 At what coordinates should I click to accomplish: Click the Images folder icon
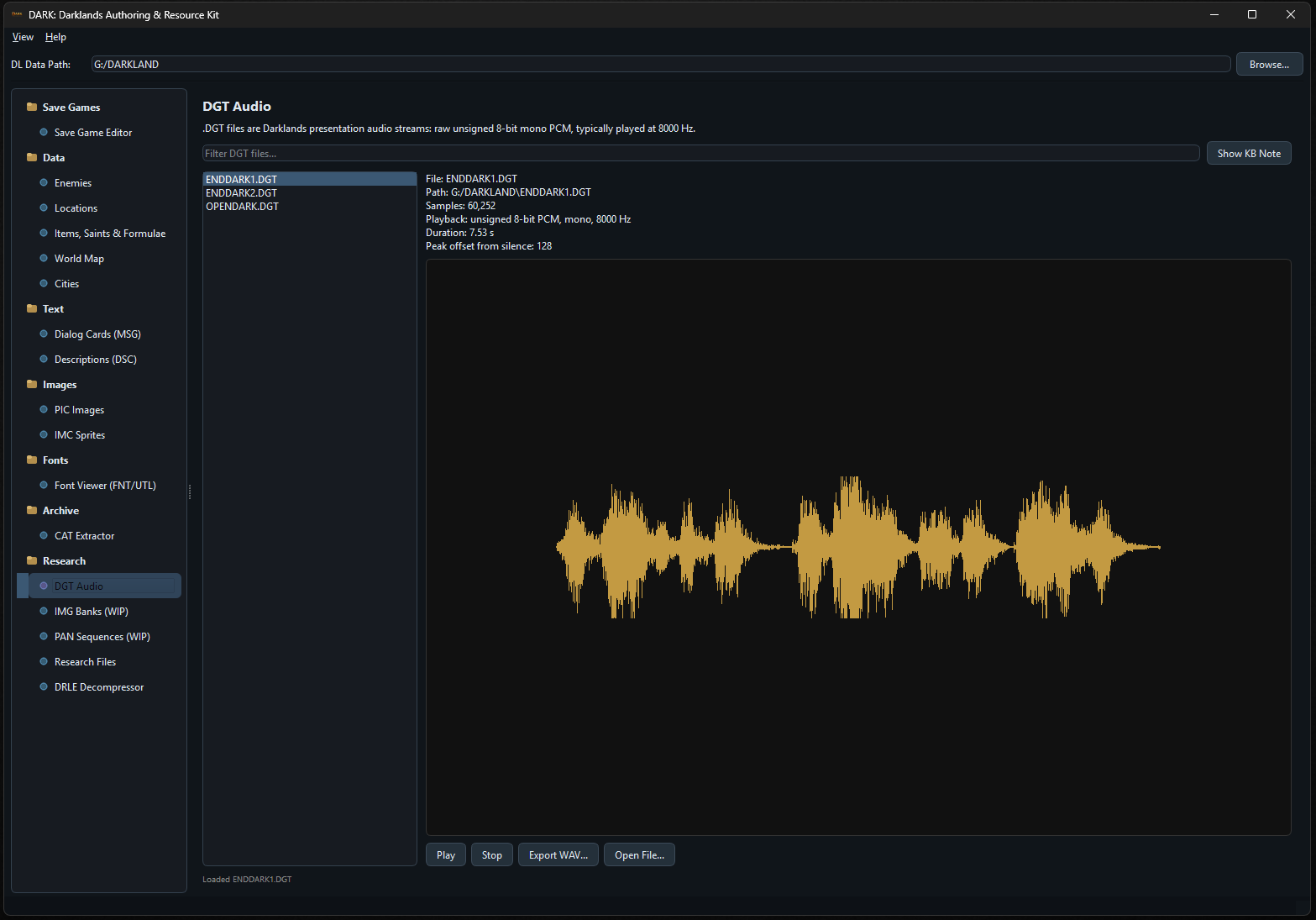(x=32, y=384)
